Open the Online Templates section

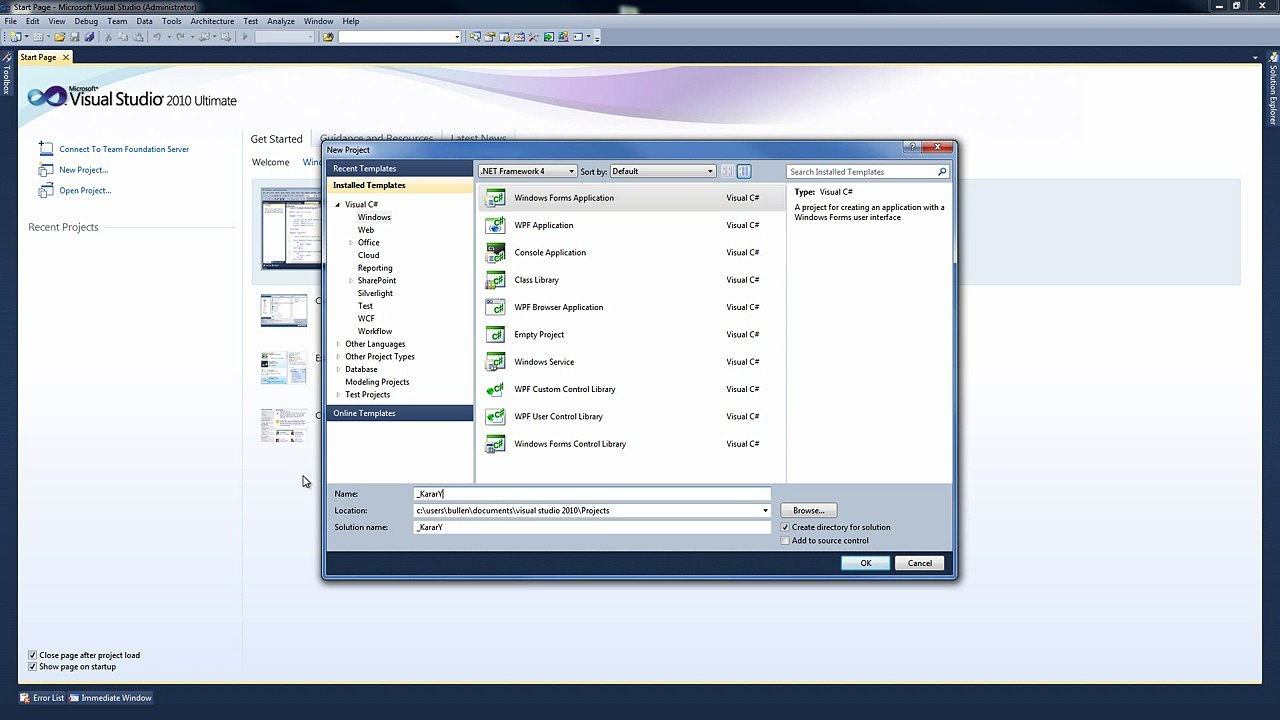pos(400,413)
